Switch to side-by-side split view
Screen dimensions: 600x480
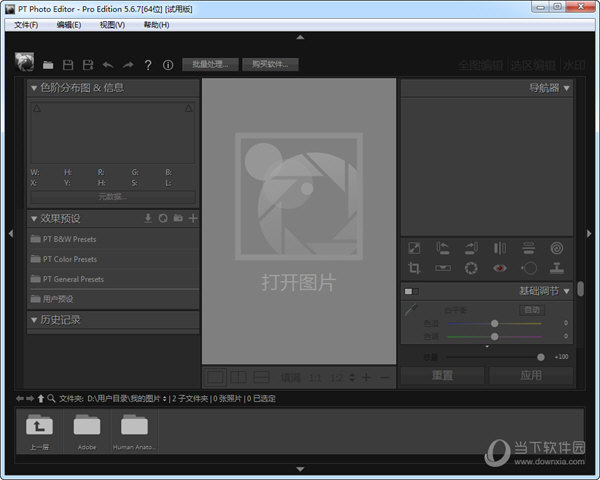[x=238, y=377]
